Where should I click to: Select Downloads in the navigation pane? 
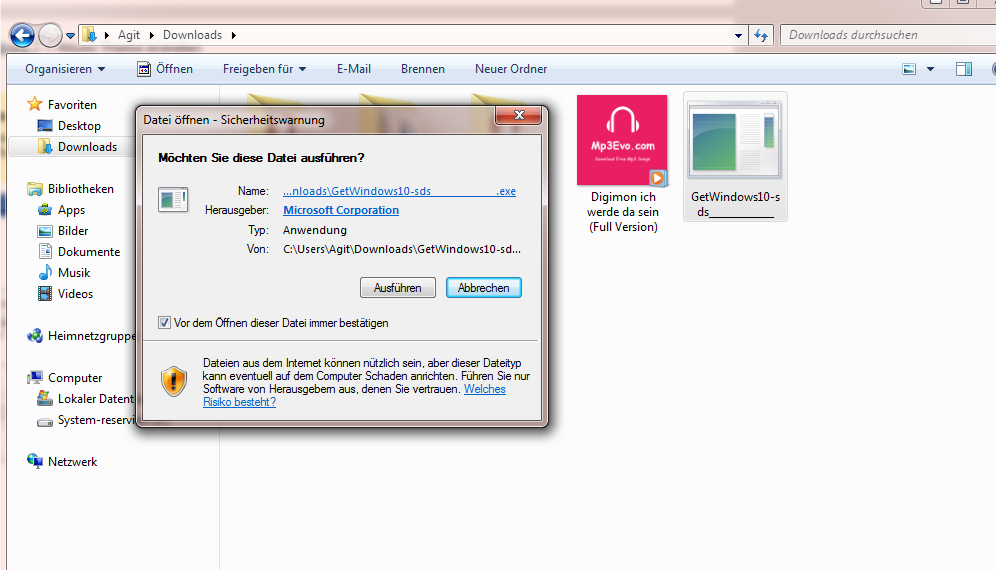88,147
